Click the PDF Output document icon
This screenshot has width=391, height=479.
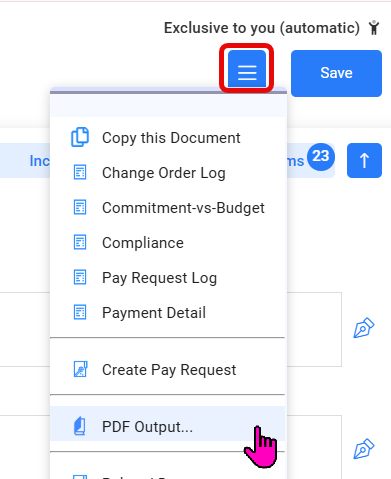click(80, 426)
